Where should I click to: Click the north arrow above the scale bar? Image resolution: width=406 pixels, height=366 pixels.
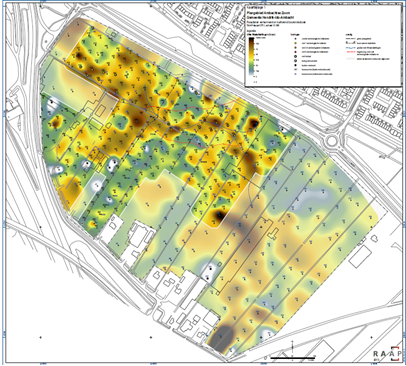[x=292, y=348]
